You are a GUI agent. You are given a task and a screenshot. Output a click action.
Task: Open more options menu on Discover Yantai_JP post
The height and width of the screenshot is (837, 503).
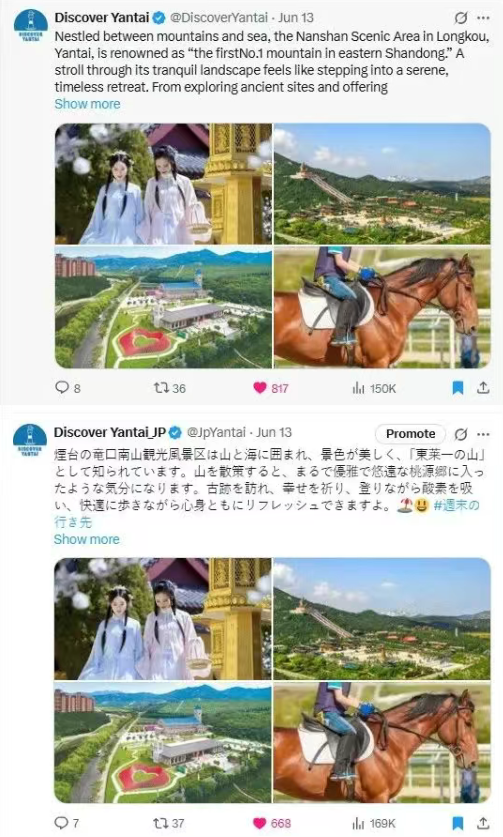[483, 434]
